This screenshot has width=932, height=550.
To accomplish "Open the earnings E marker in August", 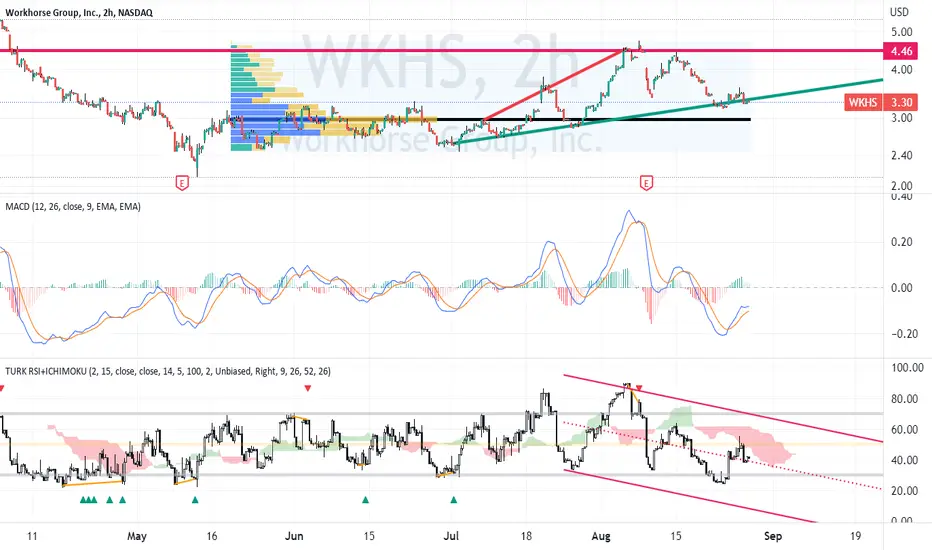I will (646, 183).
